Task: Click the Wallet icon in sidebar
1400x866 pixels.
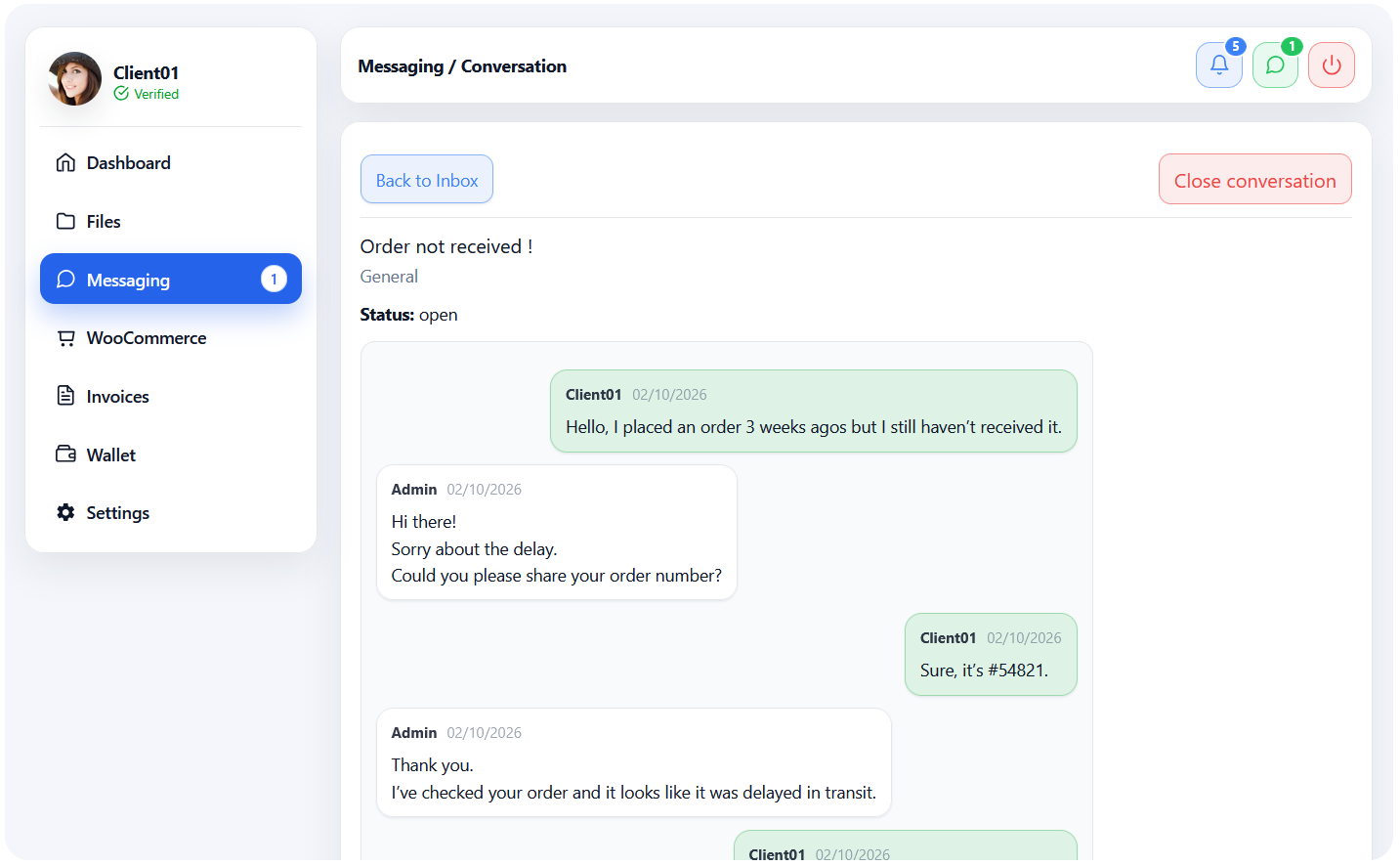Action: click(65, 455)
